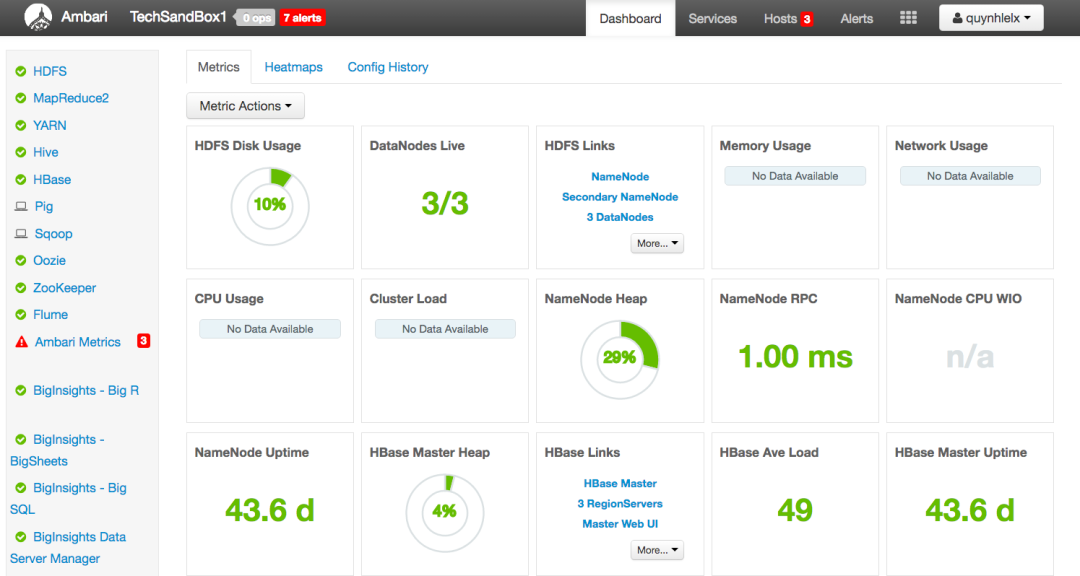Open the Sqoop service
This screenshot has width=1080, height=576.
coord(53,234)
